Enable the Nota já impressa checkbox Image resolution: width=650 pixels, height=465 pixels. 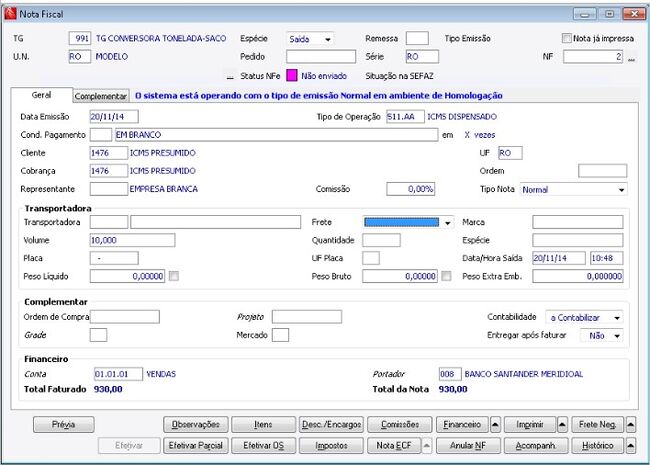[x=566, y=39]
